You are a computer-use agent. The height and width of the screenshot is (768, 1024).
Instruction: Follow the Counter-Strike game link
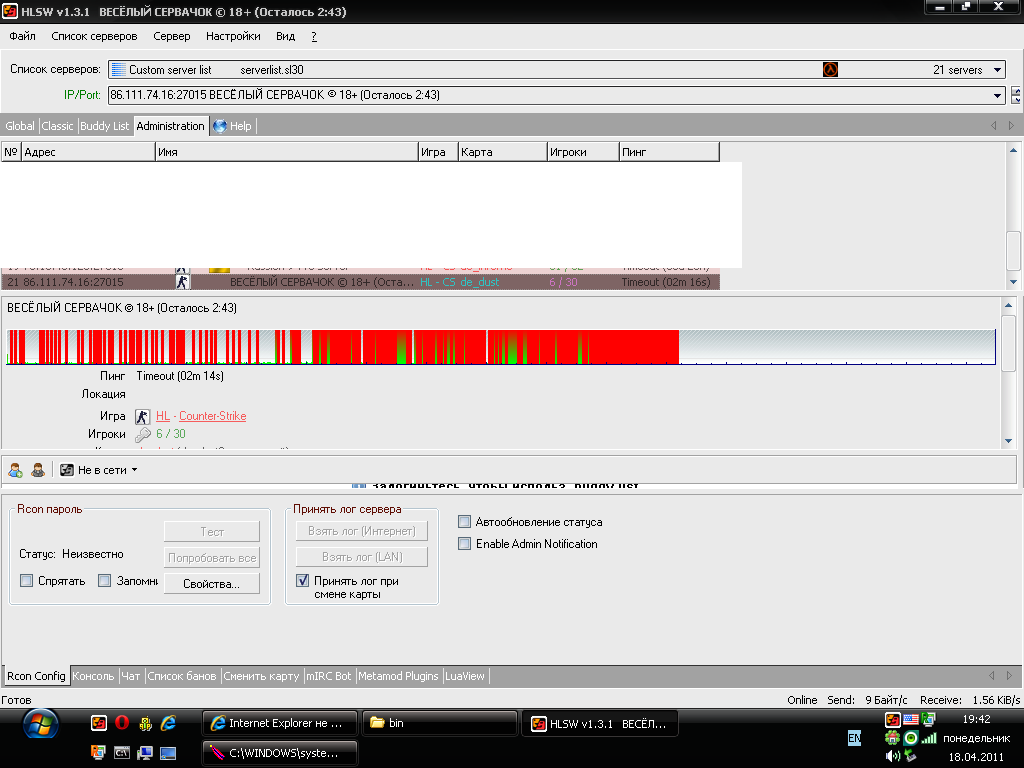[213, 416]
